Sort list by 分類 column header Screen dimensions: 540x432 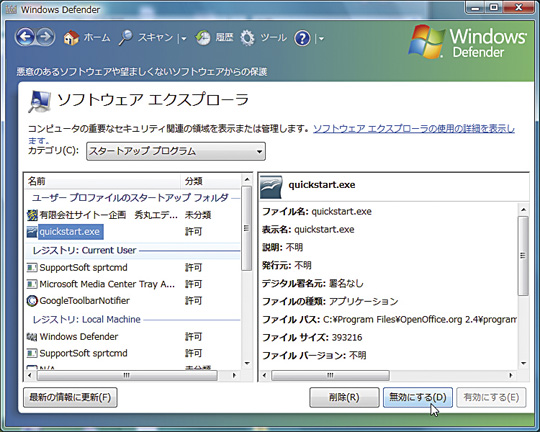coord(211,181)
